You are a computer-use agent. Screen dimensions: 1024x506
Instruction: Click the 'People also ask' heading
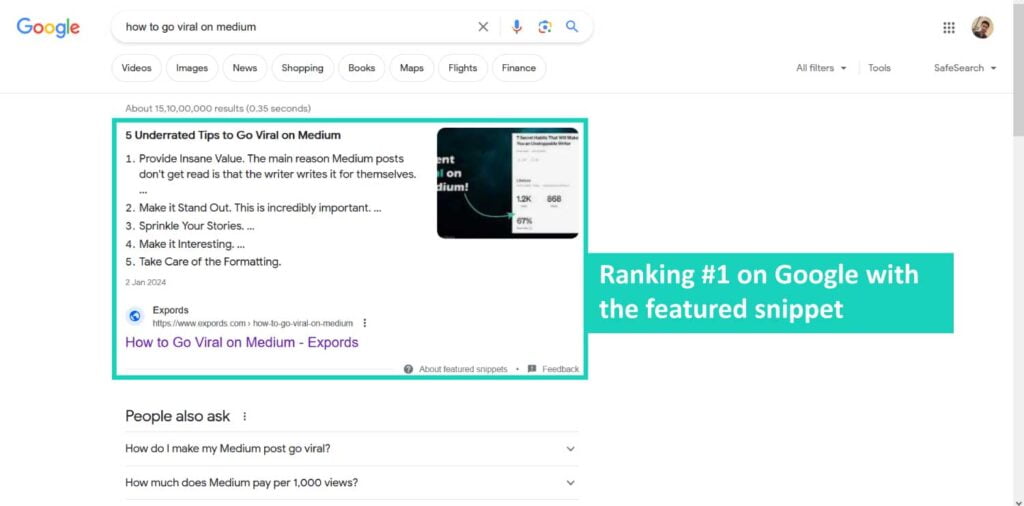(x=178, y=416)
